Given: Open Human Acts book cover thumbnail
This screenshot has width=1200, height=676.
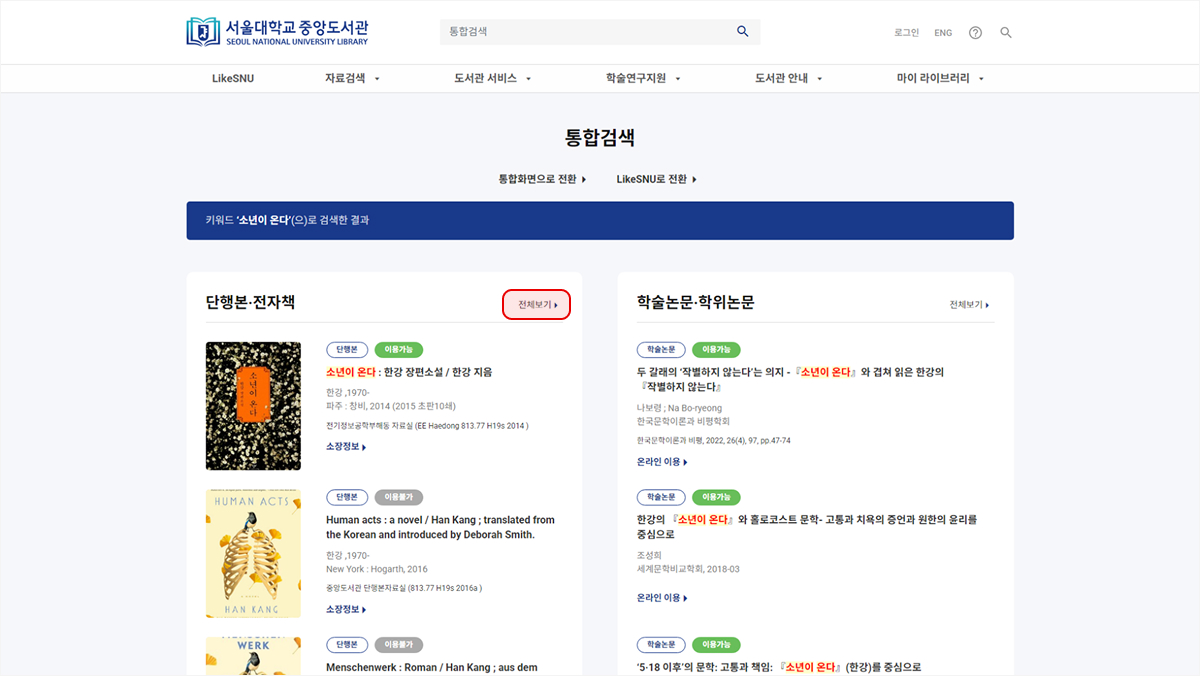Looking at the screenshot, I should tap(253, 553).
